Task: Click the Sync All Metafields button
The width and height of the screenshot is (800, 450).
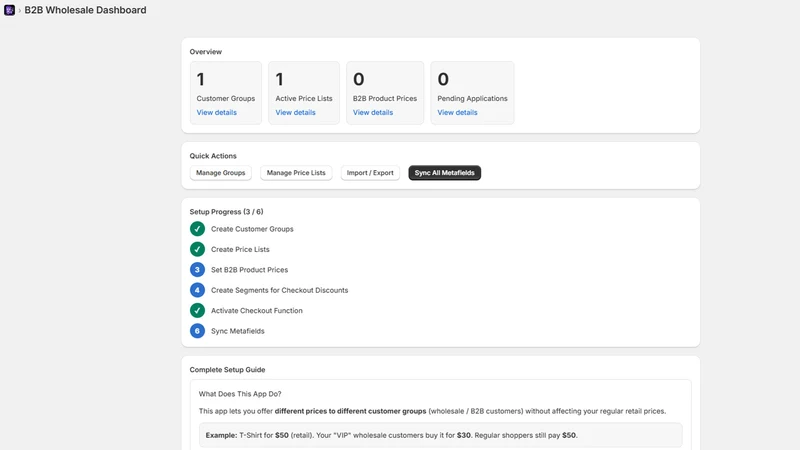Action: [x=444, y=173]
